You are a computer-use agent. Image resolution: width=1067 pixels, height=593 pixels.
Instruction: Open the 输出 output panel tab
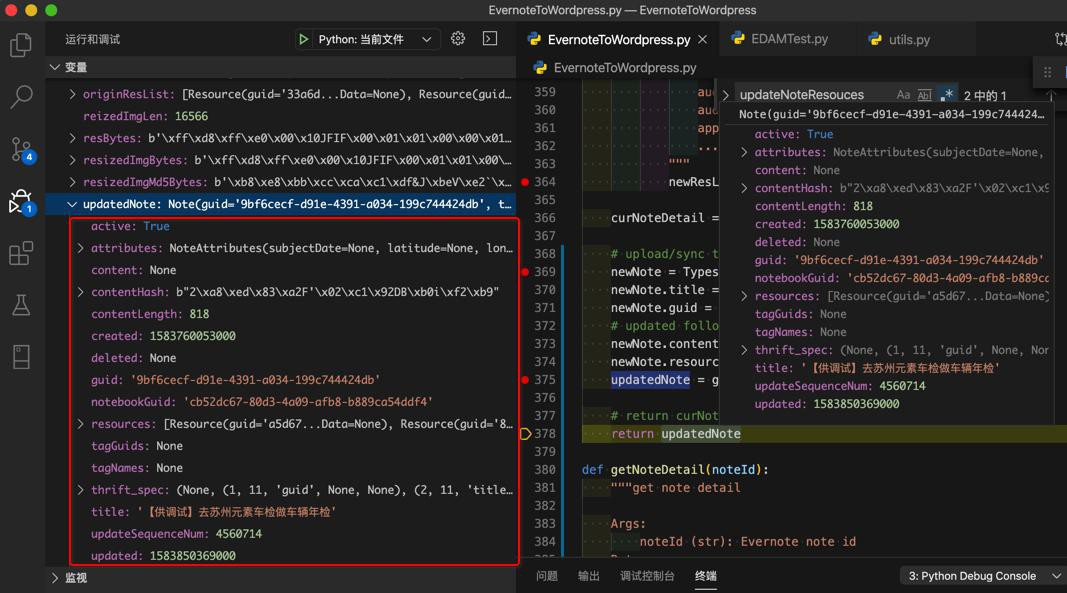pos(589,576)
